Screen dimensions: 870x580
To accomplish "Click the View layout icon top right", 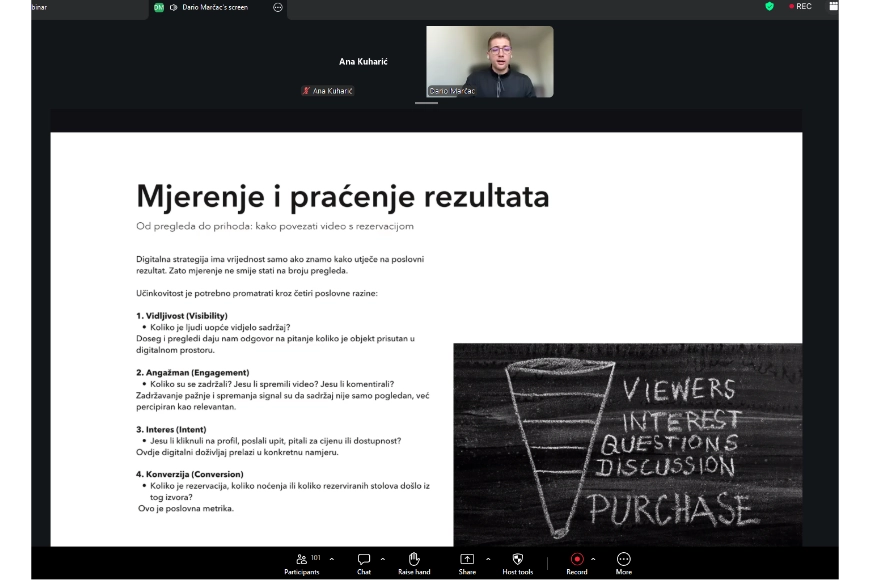I will point(833,7).
